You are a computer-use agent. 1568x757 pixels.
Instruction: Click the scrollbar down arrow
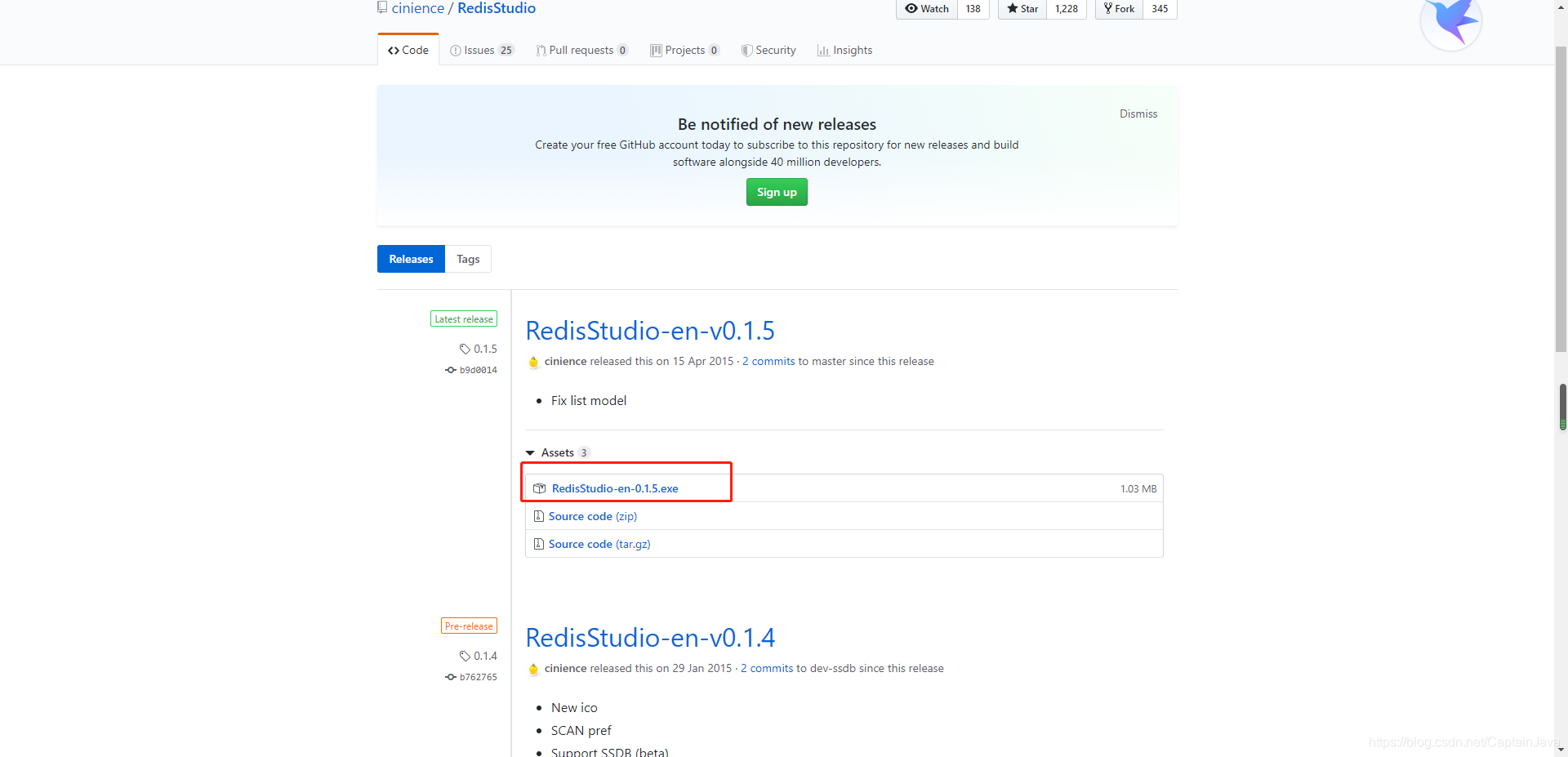coord(1561,749)
